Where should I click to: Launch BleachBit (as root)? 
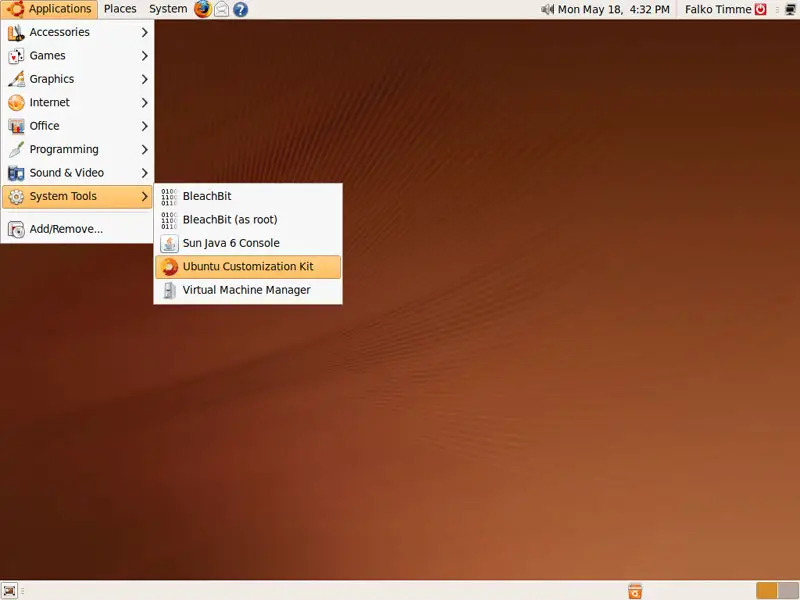[x=248, y=220]
